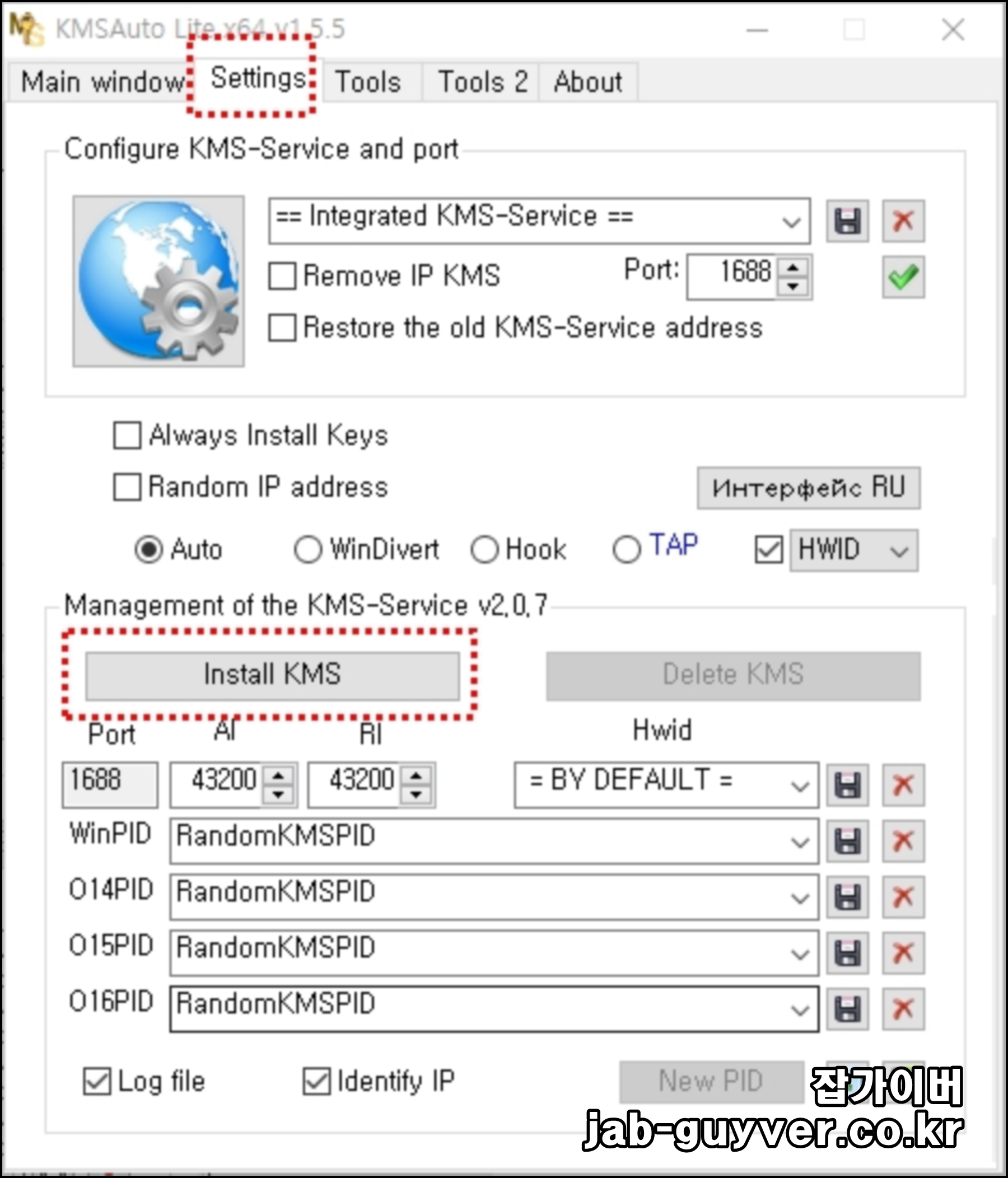Choose the TAP mode radio button
The width and height of the screenshot is (1008, 1178).
[627, 550]
